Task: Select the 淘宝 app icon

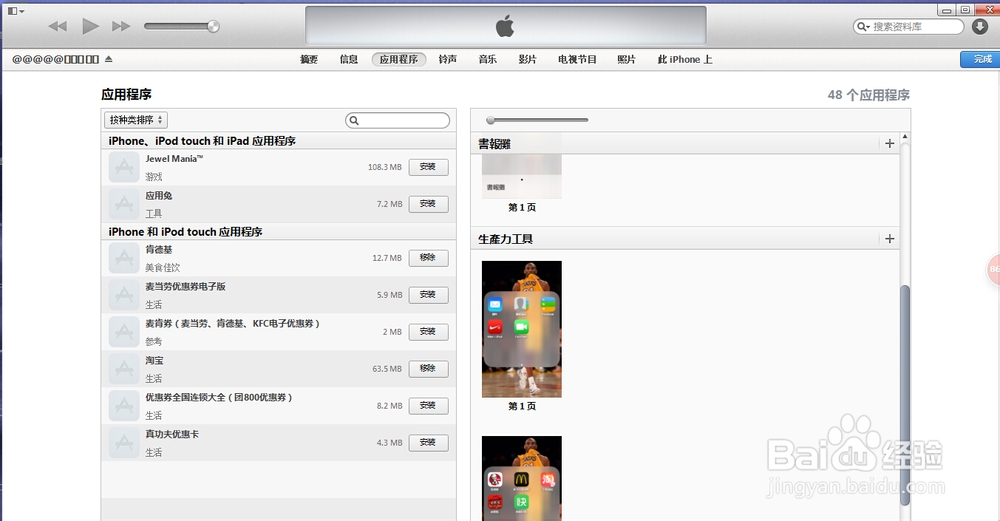Action: click(x=124, y=369)
